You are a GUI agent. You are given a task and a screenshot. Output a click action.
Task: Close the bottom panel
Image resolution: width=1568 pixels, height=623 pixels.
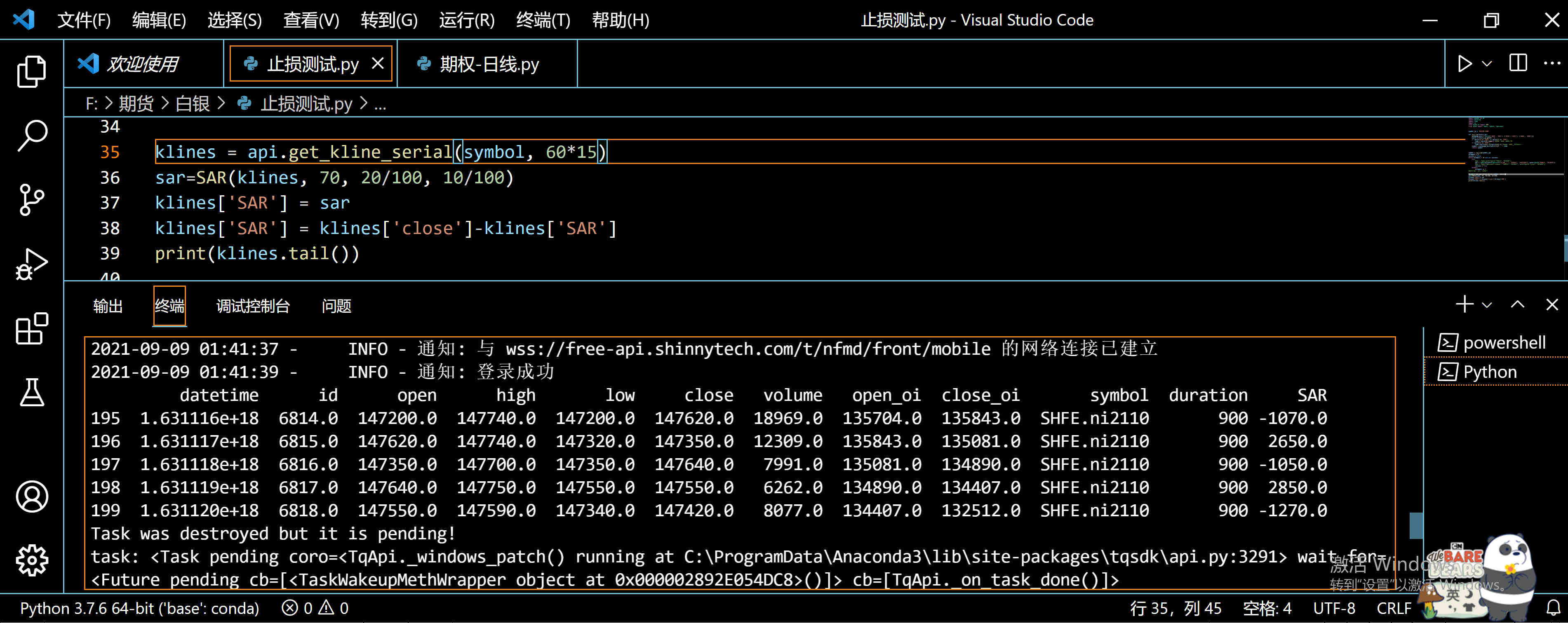click(x=1552, y=304)
